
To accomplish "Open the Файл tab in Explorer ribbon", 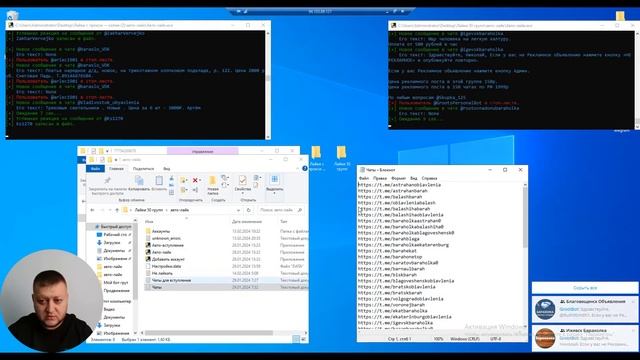I will point(96,169).
